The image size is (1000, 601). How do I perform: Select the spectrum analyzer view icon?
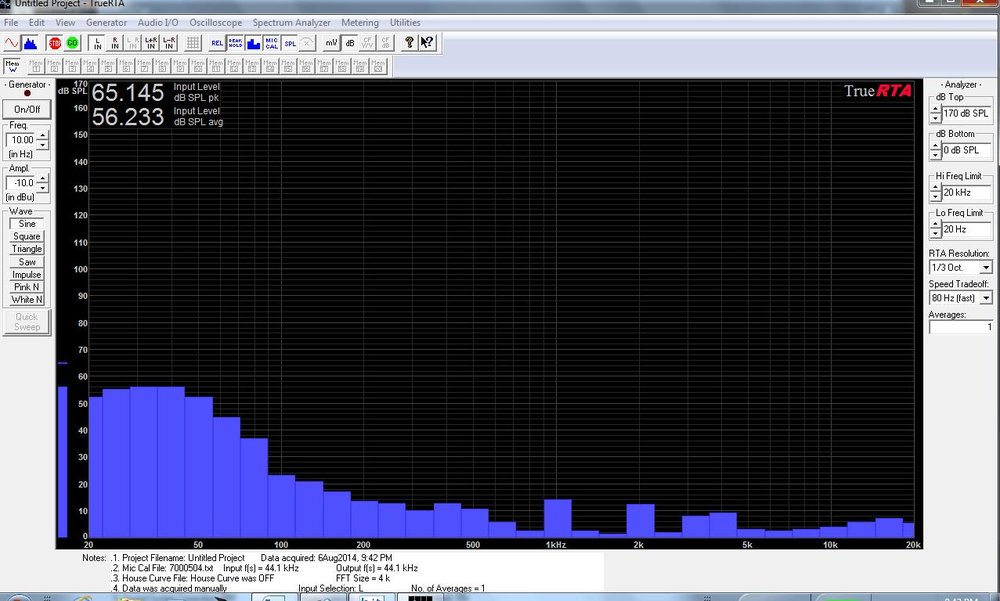pos(30,43)
